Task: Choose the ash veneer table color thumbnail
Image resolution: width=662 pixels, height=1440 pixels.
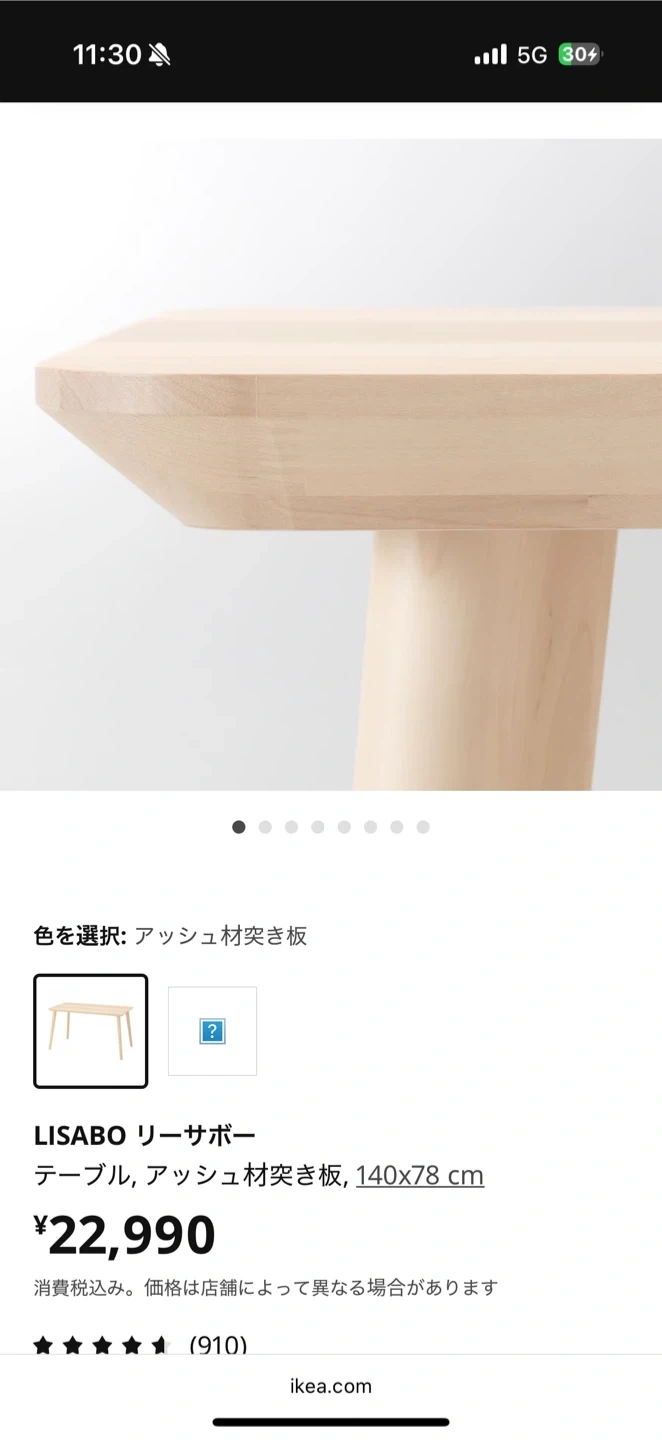Action: 91,1031
